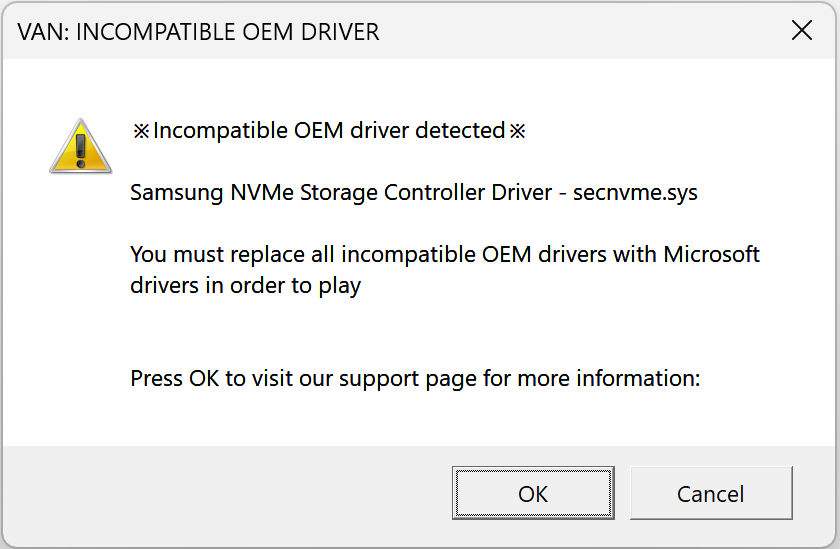Click the 'Samsung NVMe Storage Controller Driver' text
The height and width of the screenshot is (549, 840).
coord(341,193)
